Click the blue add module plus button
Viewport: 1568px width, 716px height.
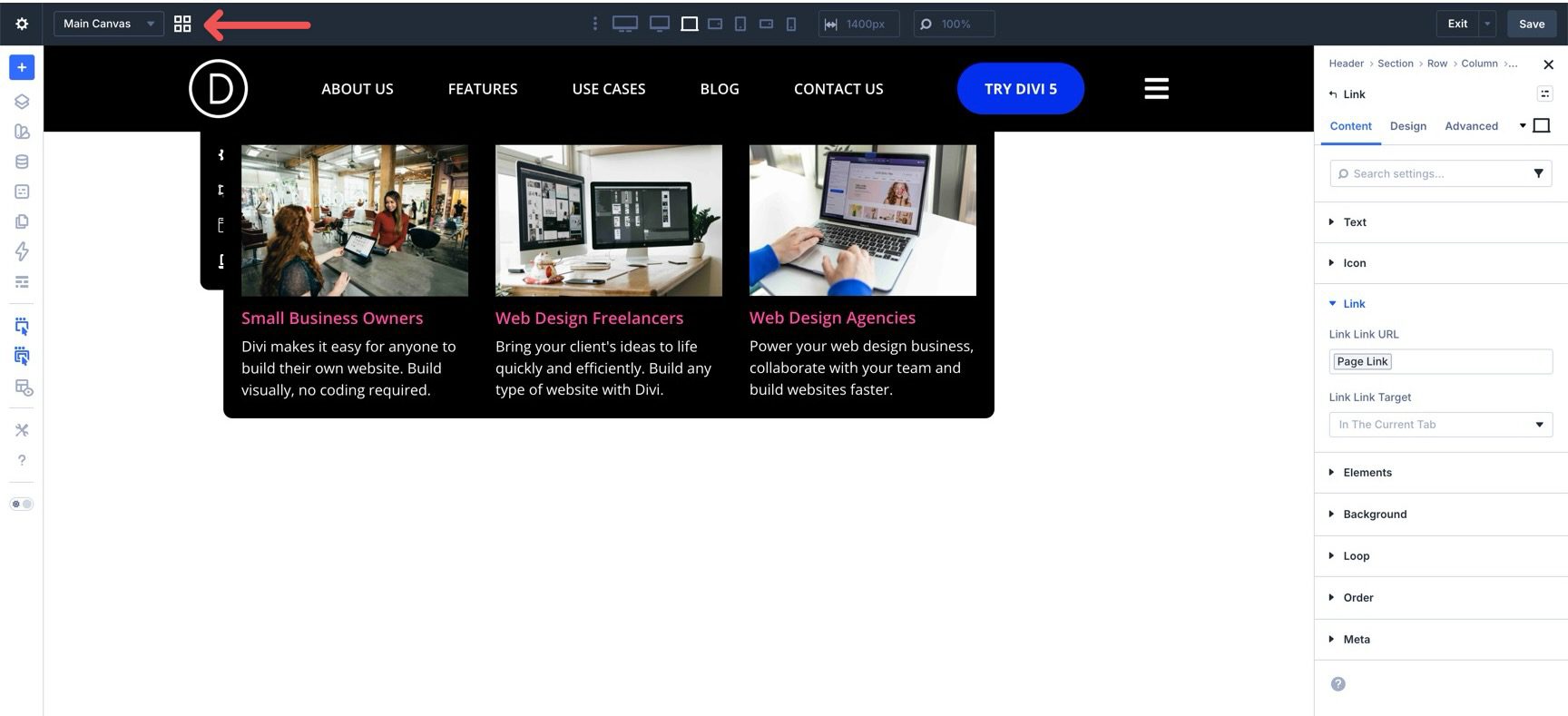(x=22, y=67)
